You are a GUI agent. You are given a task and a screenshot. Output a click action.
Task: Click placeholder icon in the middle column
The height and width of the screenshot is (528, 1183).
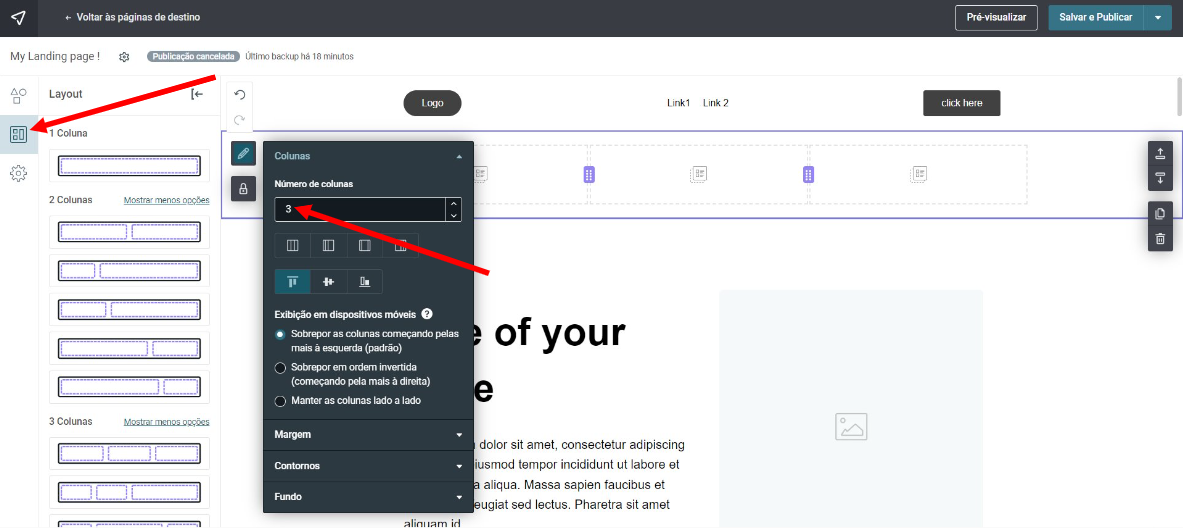(x=699, y=174)
